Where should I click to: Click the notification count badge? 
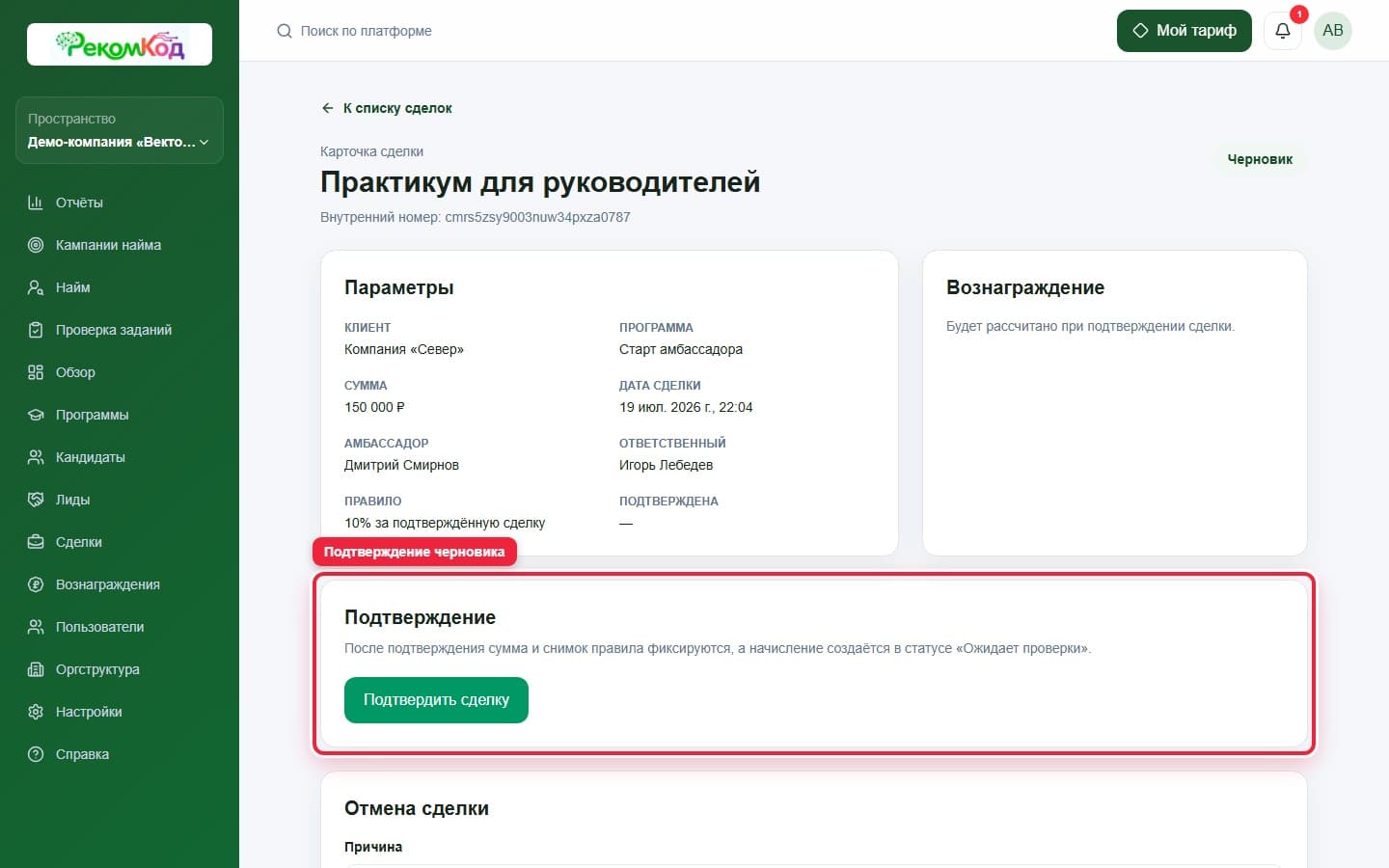1299,14
